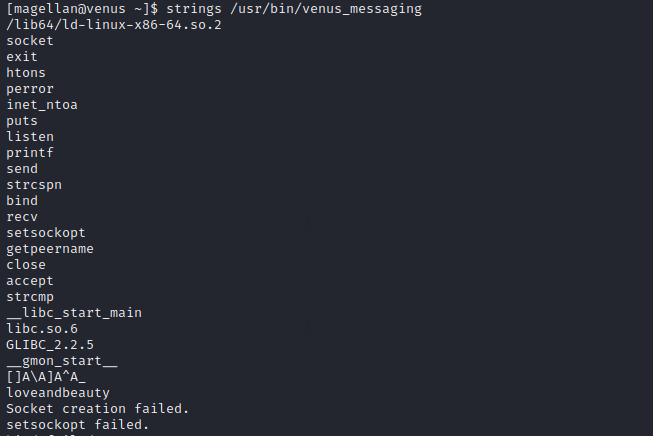The image size is (653, 436).
Task: Click the 'strcspn' string line
Action: tap(34, 185)
